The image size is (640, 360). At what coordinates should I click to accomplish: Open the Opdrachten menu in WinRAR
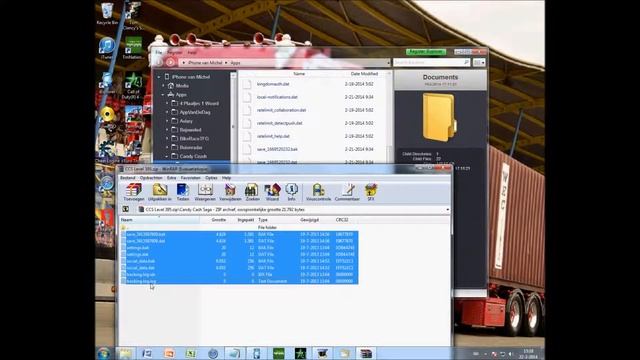point(151,178)
